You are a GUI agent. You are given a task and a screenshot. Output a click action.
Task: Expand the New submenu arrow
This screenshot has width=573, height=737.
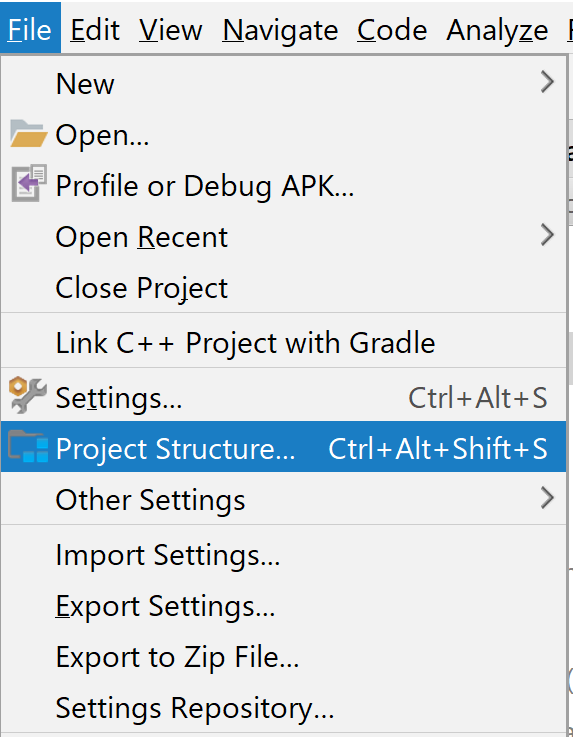[x=547, y=82]
